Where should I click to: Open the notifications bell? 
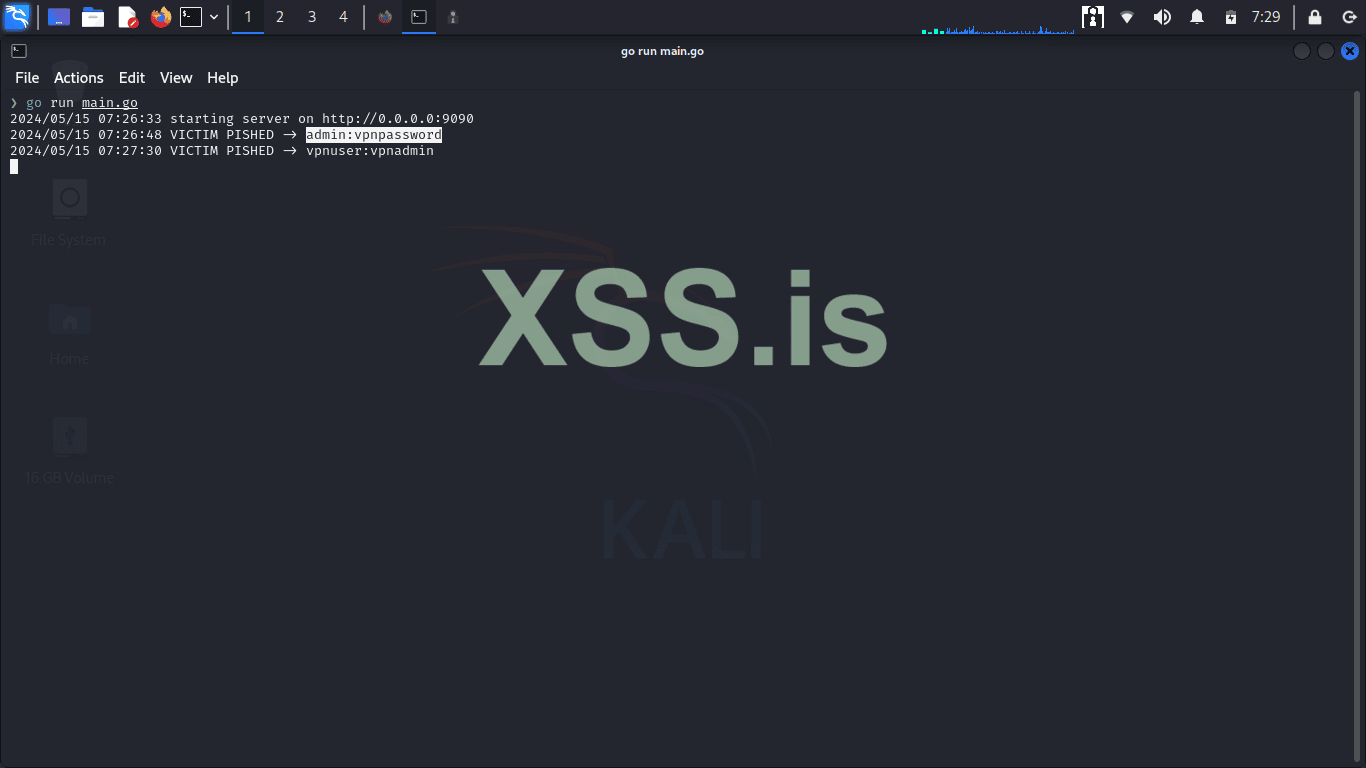(1197, 17)
